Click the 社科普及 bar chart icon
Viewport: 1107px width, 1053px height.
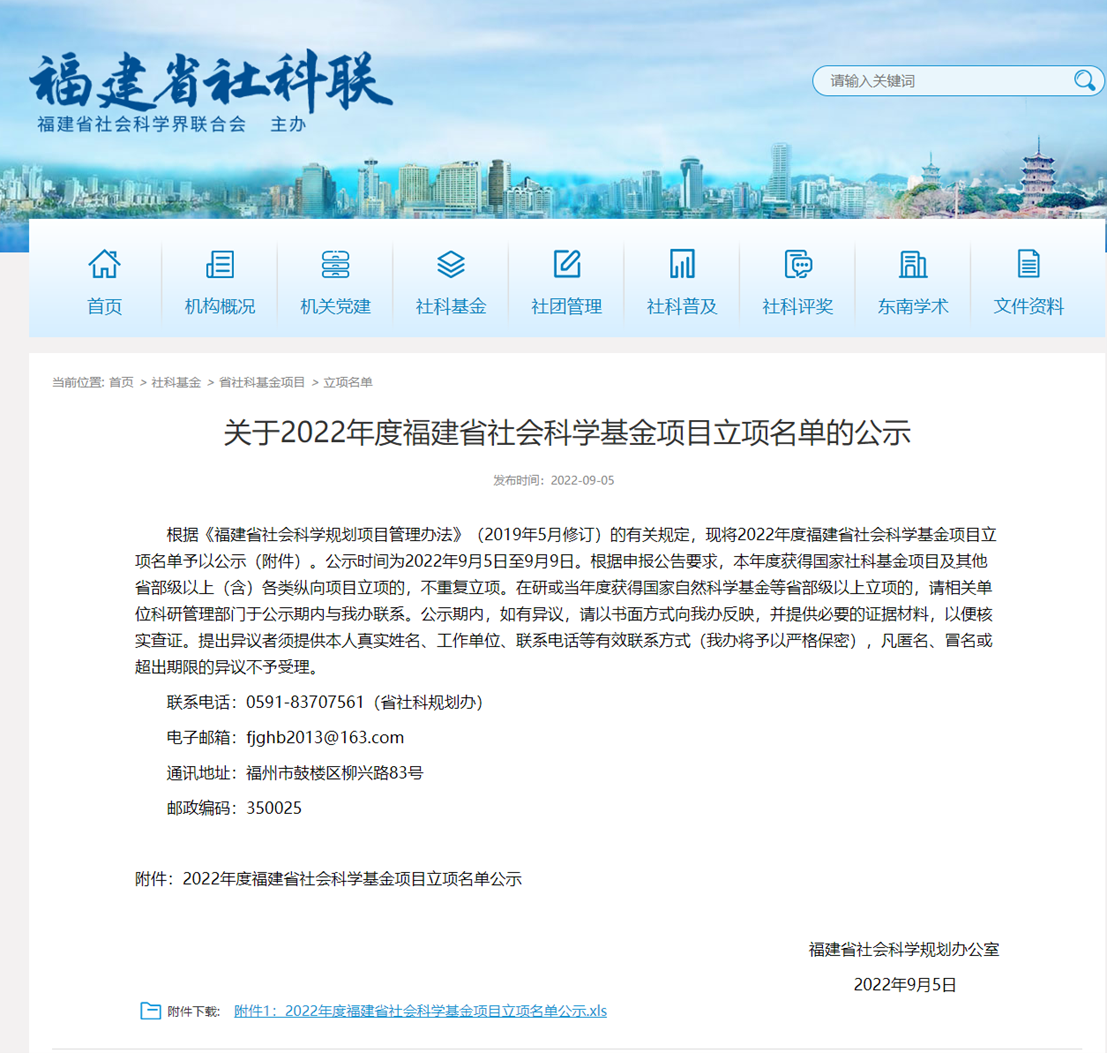click(x=682, y=264)
